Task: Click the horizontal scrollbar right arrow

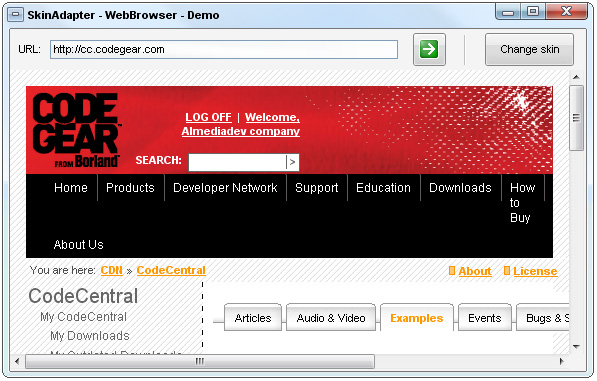Action: (x=562, y=361)
